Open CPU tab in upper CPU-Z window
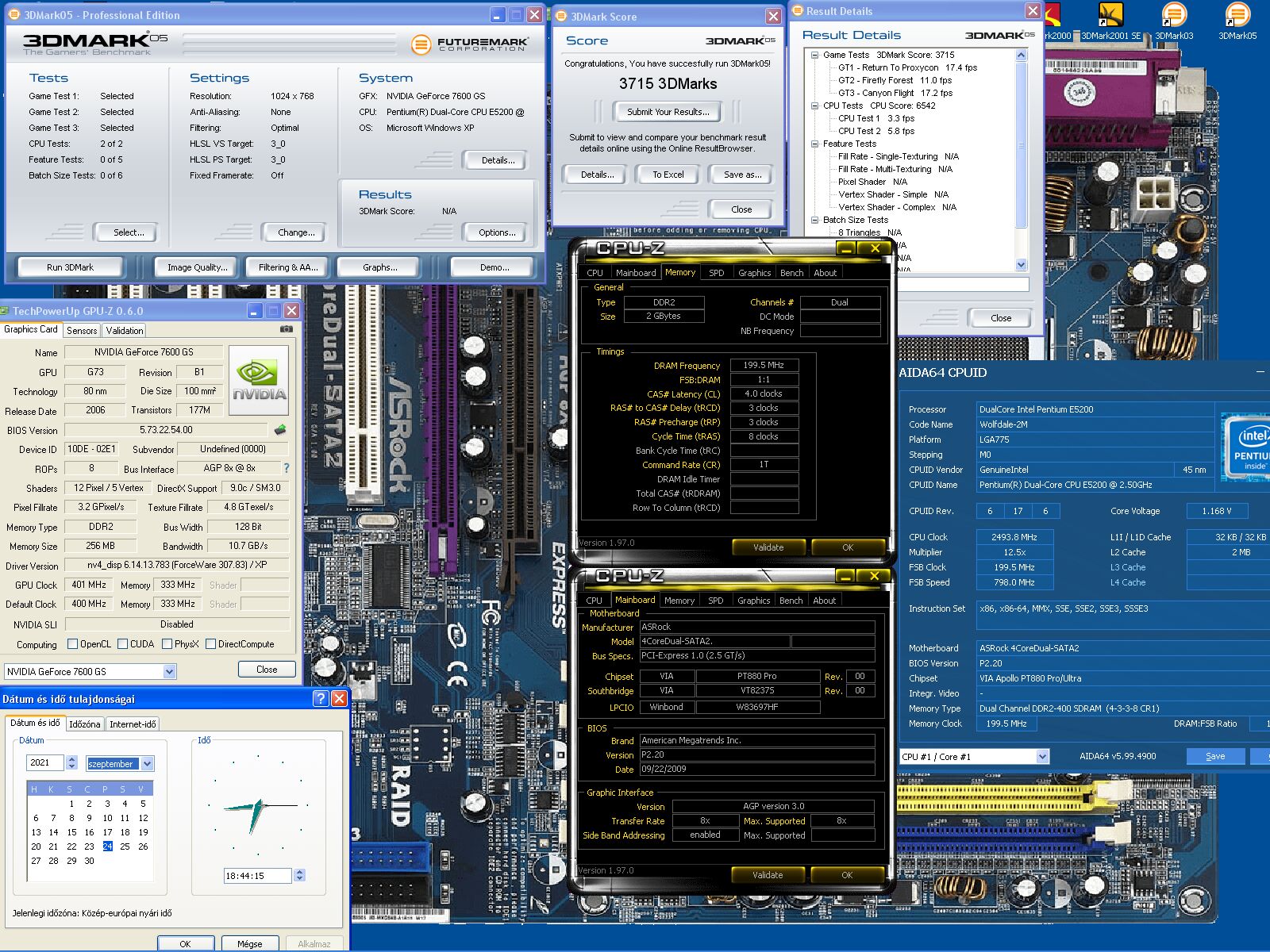 point(595,273)
